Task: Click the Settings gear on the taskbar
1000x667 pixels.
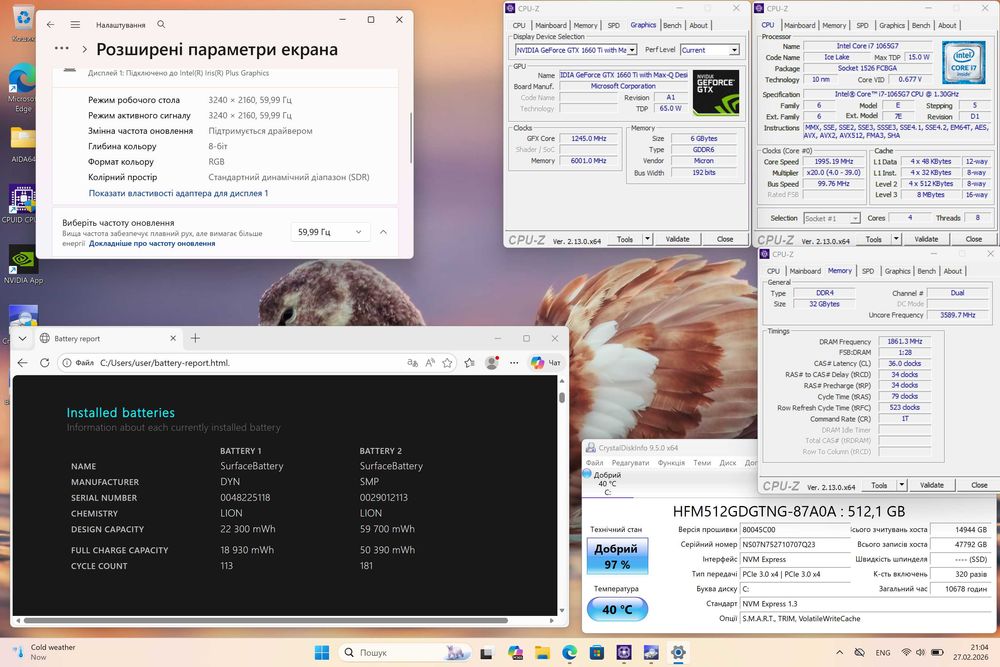Action: coord(678,652)
